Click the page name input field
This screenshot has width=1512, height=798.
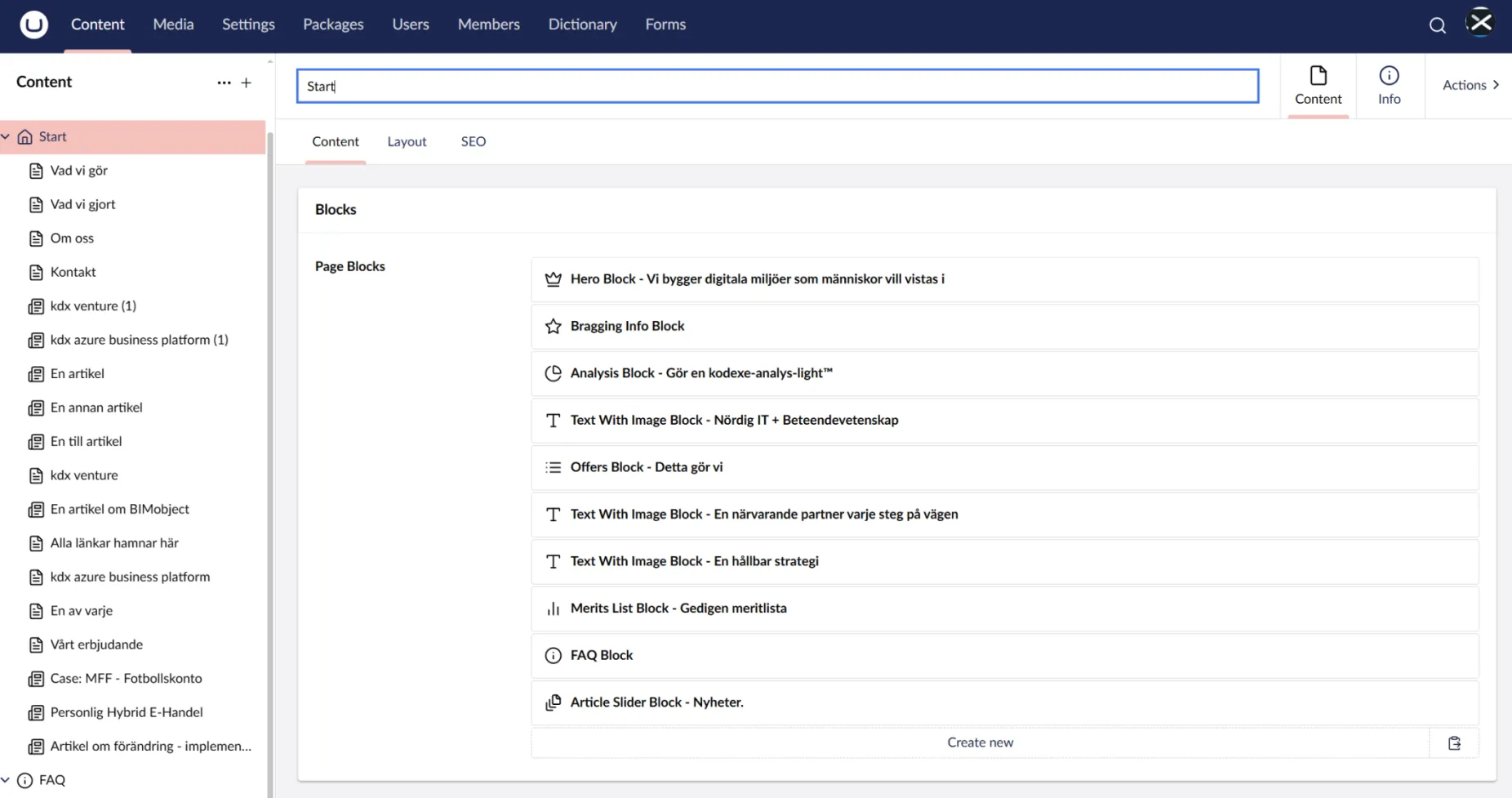(776, 86)
